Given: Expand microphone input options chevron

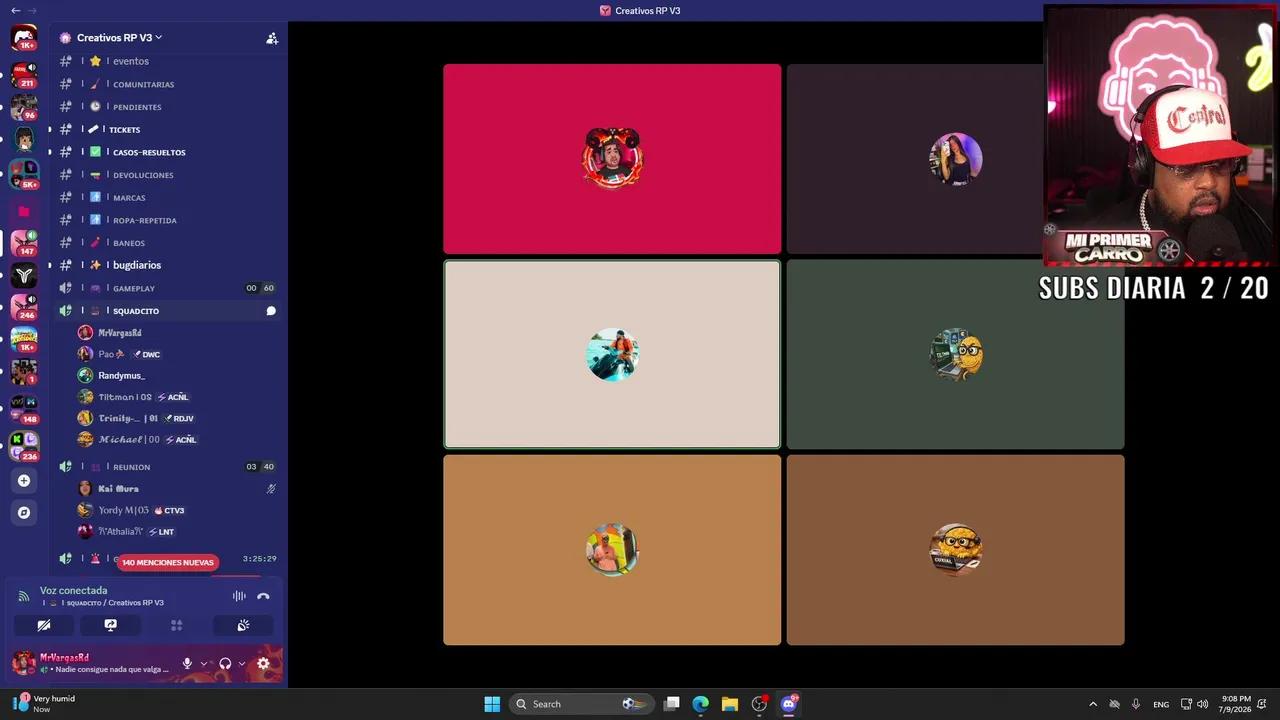Looking at the screenshot, I should point(204,663).
